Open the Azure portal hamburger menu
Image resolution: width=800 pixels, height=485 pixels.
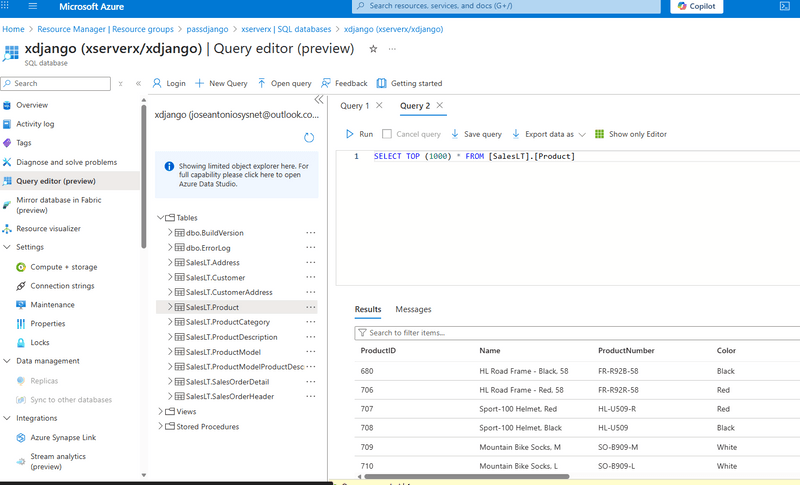pyautogui.click(x=33, y=6)
